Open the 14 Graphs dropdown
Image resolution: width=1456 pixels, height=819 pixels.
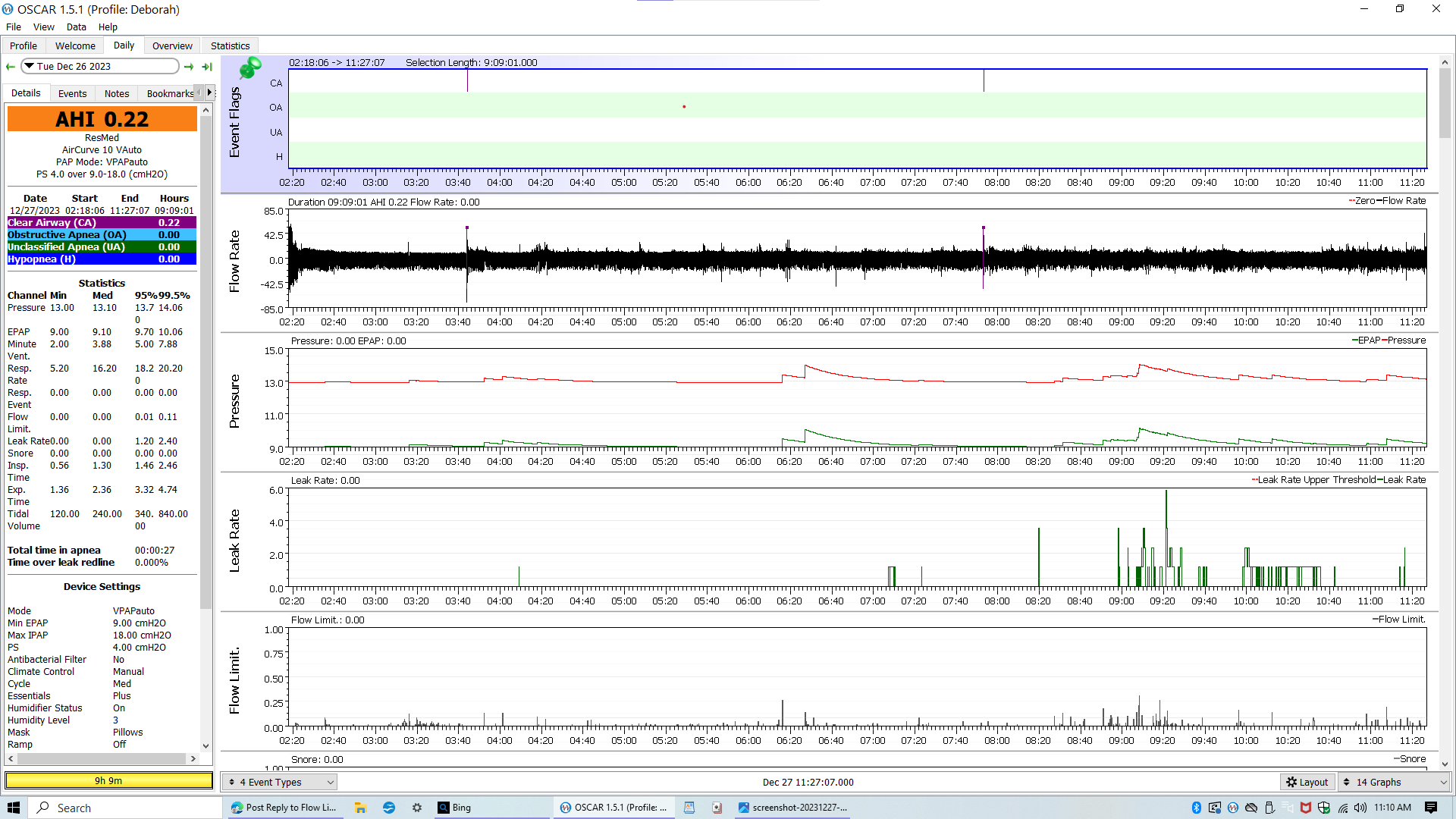pyautogui.click(x=1394, y=782)
